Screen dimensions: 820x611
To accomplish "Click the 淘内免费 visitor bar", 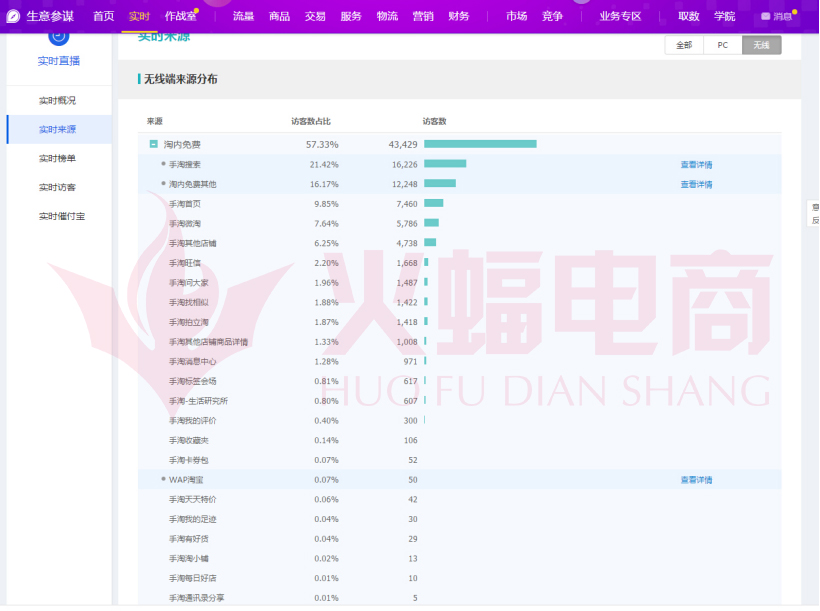I will pyautogui.click(x=480, y=144).
